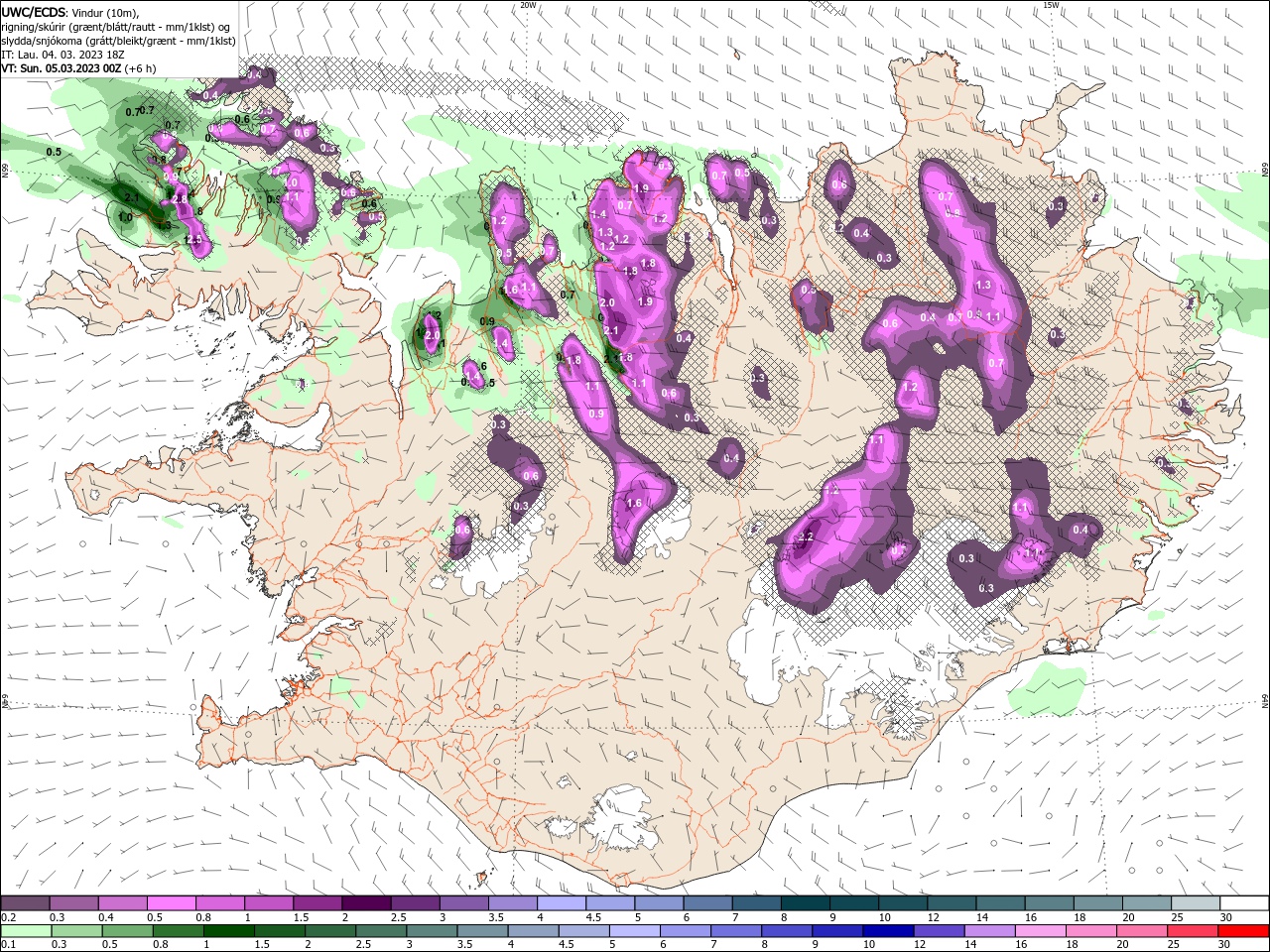The image size is (1270, 952).
Task: Pick the 18 swatch in upper snow legend
Action: [x=1099, y=902]
